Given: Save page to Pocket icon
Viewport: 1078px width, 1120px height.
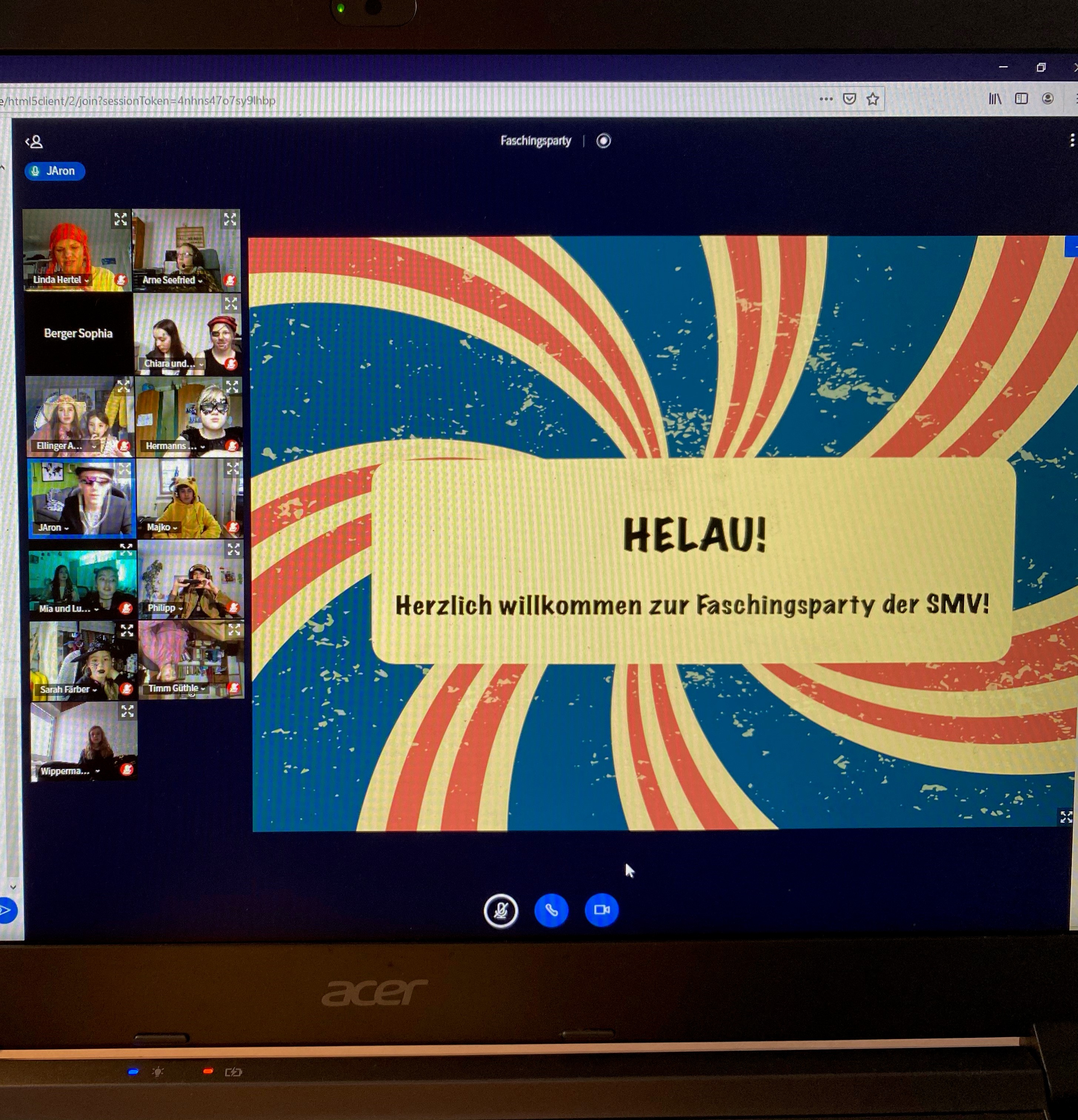Looking at the screenshot, I should (849, 99).
